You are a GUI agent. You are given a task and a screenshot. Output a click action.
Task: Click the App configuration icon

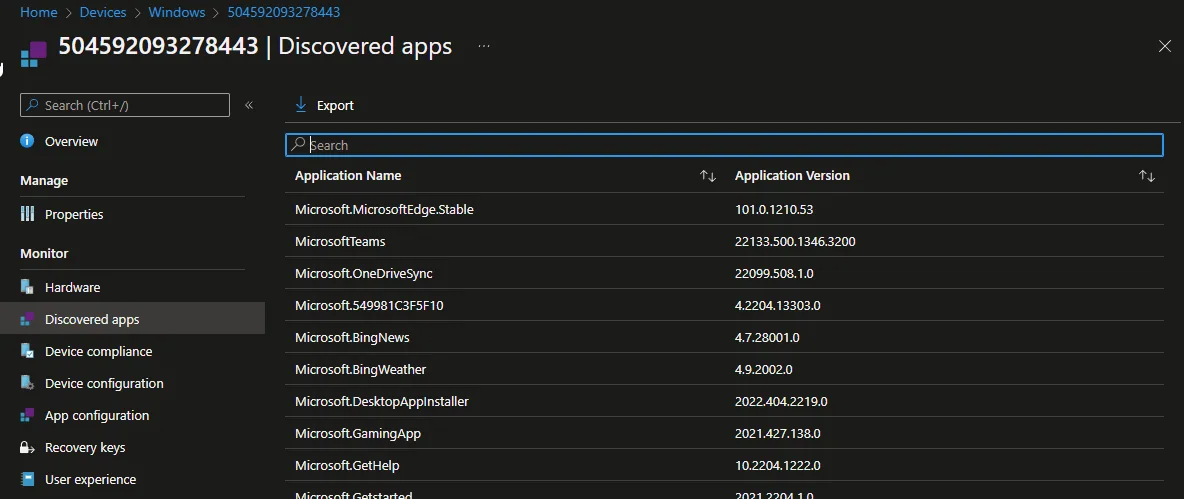coord(27,415)
